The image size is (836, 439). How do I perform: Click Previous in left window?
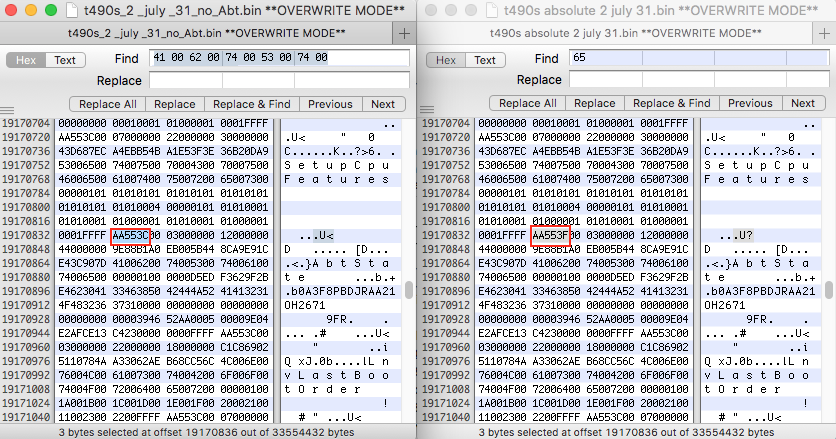(x=331, y=104)
